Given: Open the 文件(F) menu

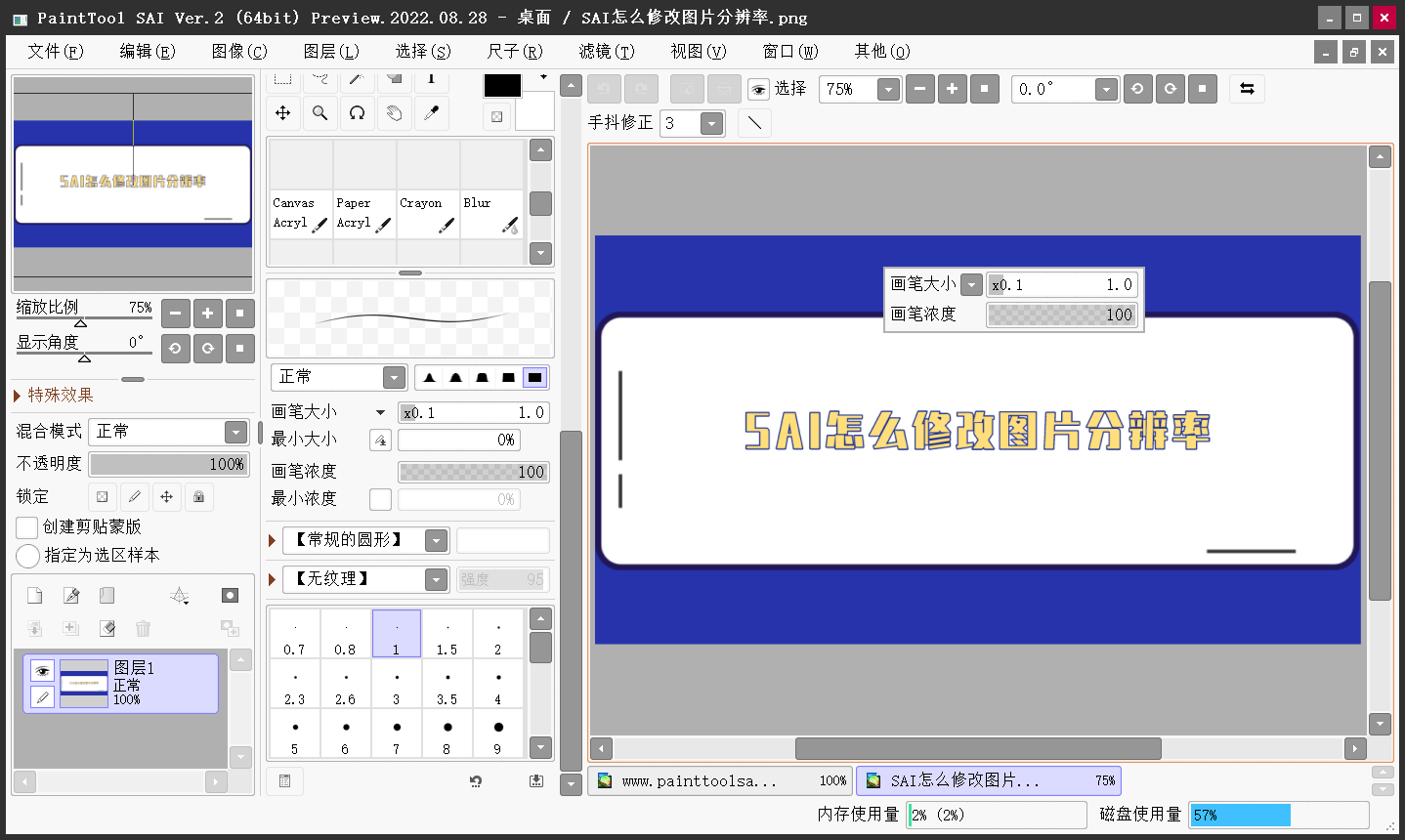Looking at the screenshot, I should tap(56, 51).
